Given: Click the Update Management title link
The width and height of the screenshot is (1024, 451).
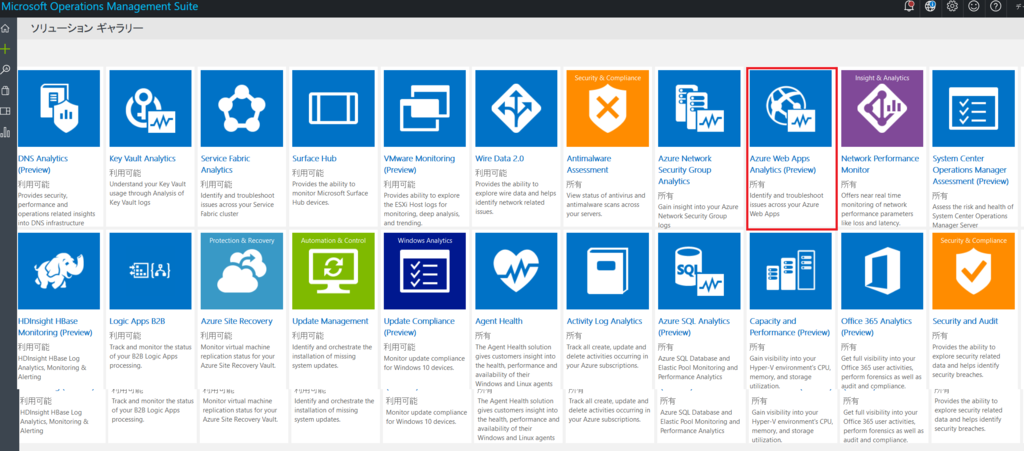Looking at the screenshot, I should [x=330, y=321].
